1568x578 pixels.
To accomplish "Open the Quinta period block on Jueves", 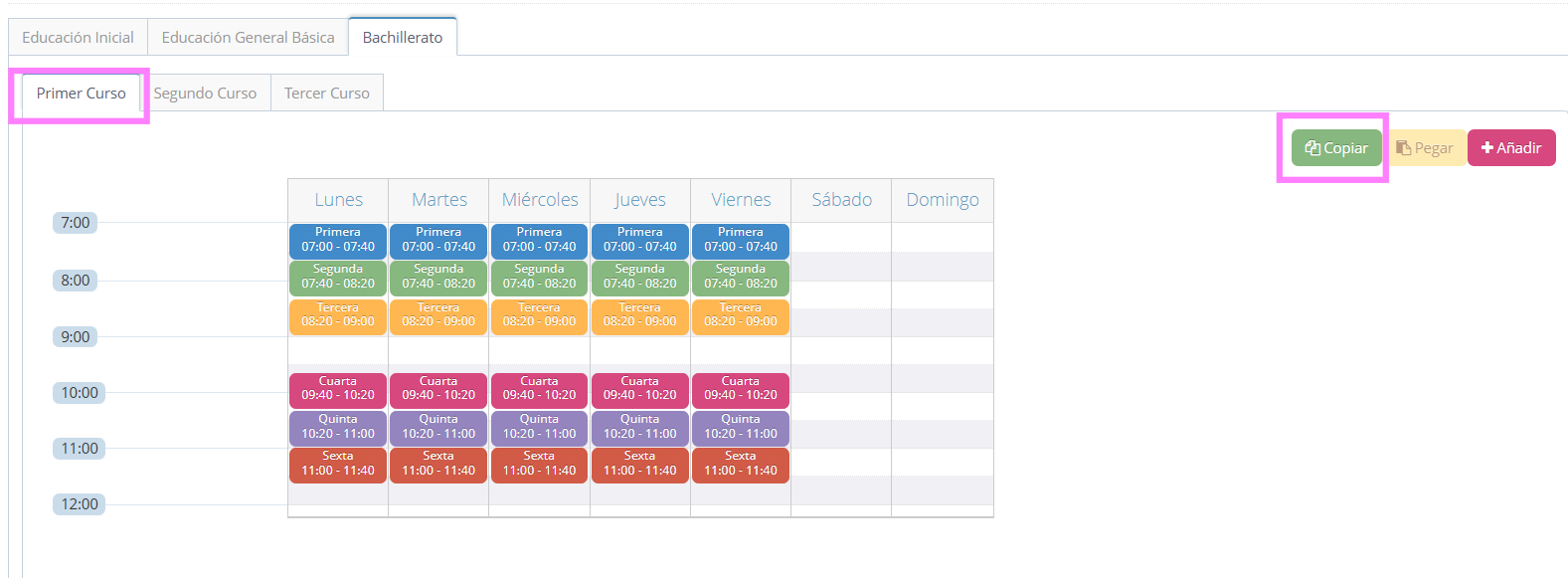I will click(640, 428).
